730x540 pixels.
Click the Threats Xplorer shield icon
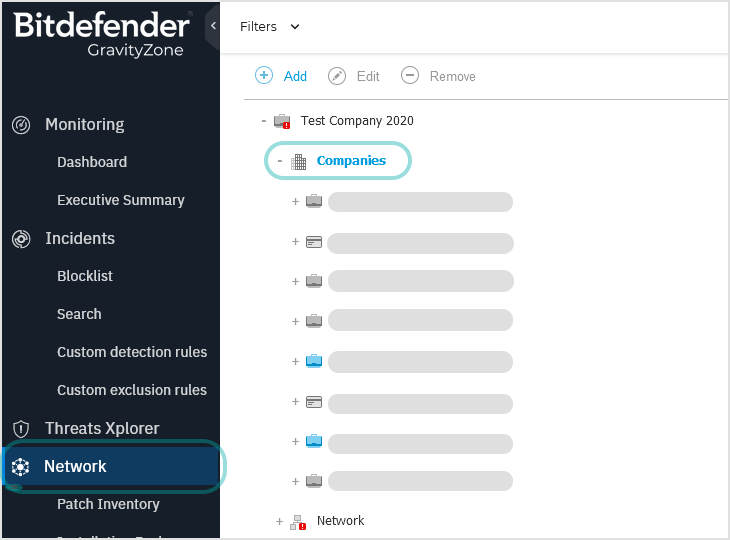click(21, 428)
